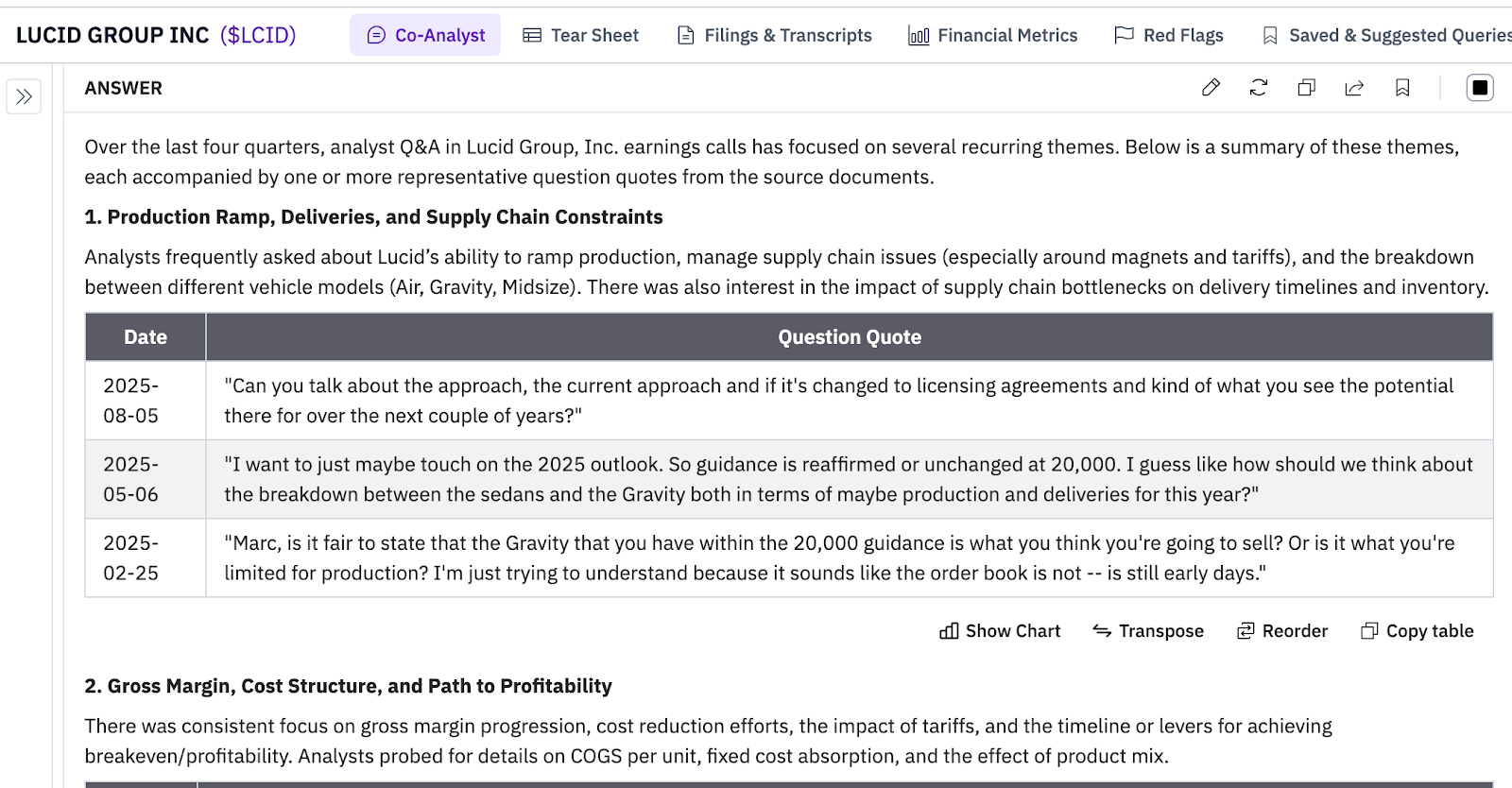Screen dimensions: 1512x788
Task: Select the 2025-08-05 date cell
Action: tap(146, 401)
